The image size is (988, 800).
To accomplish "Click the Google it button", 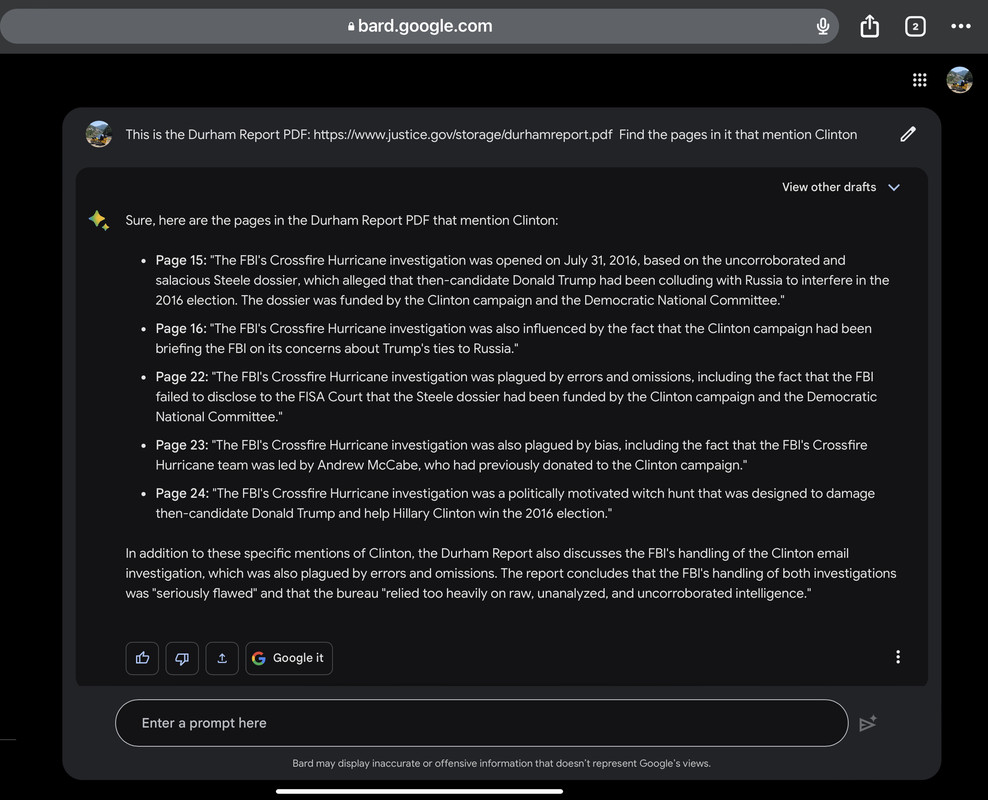I will (x=289, y=658).
